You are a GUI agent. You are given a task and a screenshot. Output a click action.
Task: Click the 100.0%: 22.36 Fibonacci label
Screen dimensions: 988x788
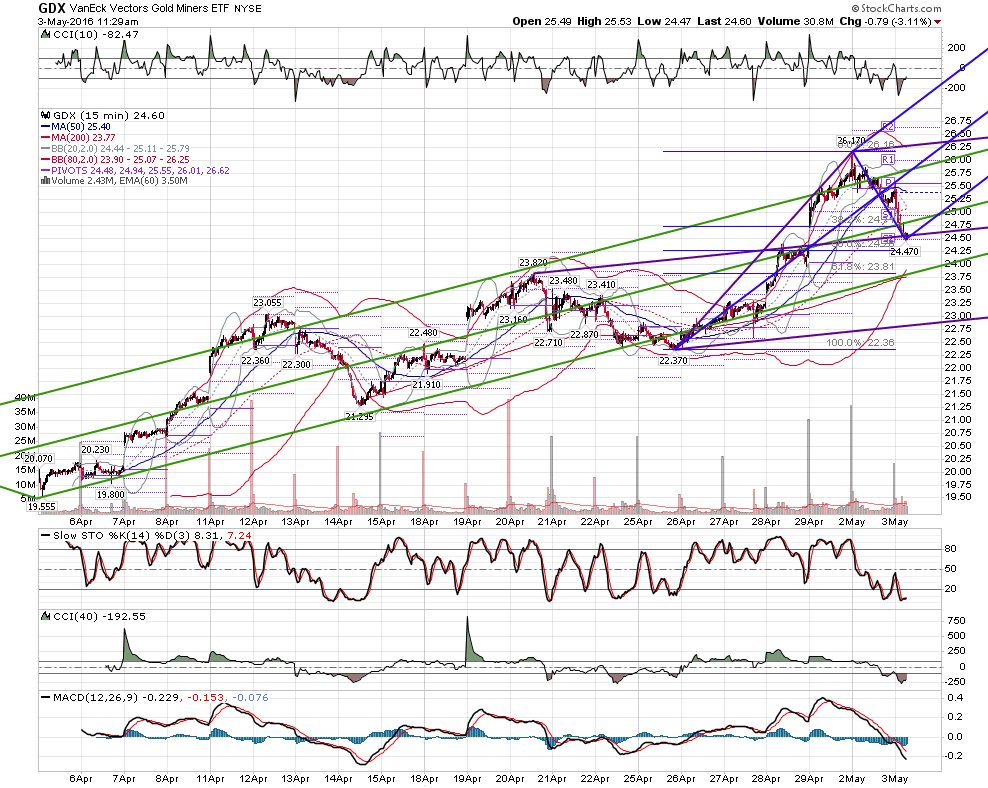pos(860,343)
